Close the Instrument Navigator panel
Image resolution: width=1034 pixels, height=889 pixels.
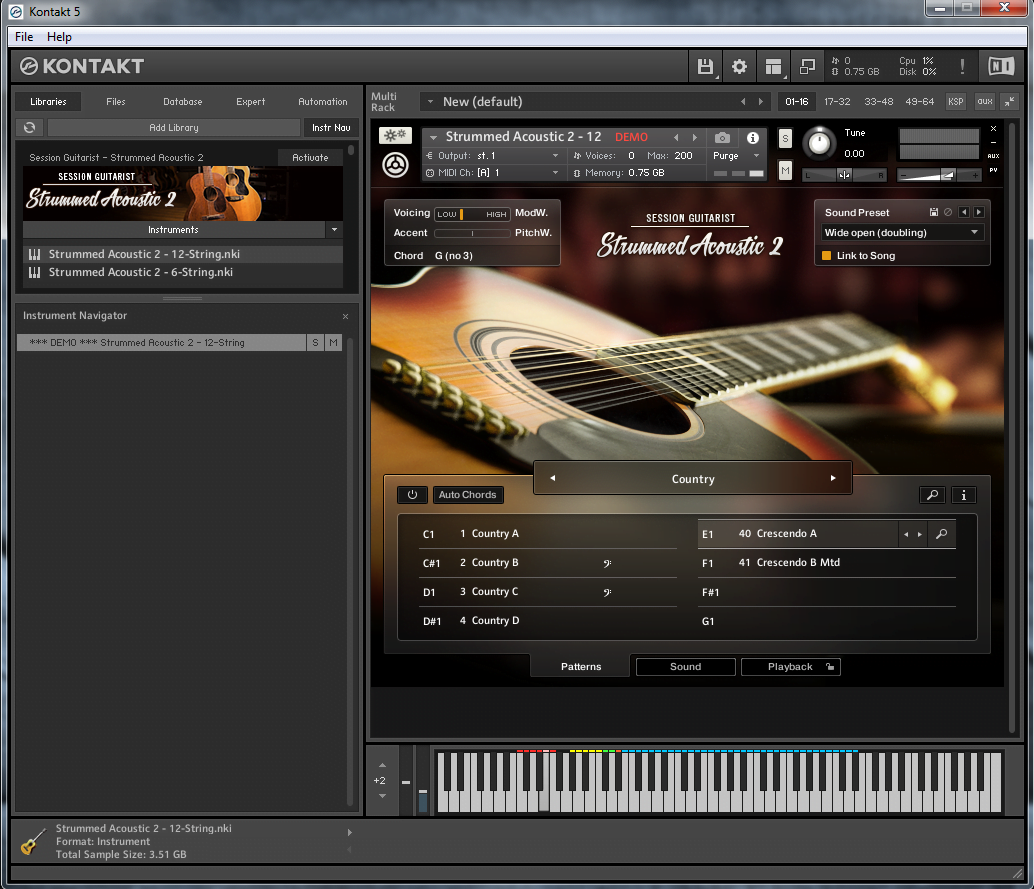click(345, 317)
